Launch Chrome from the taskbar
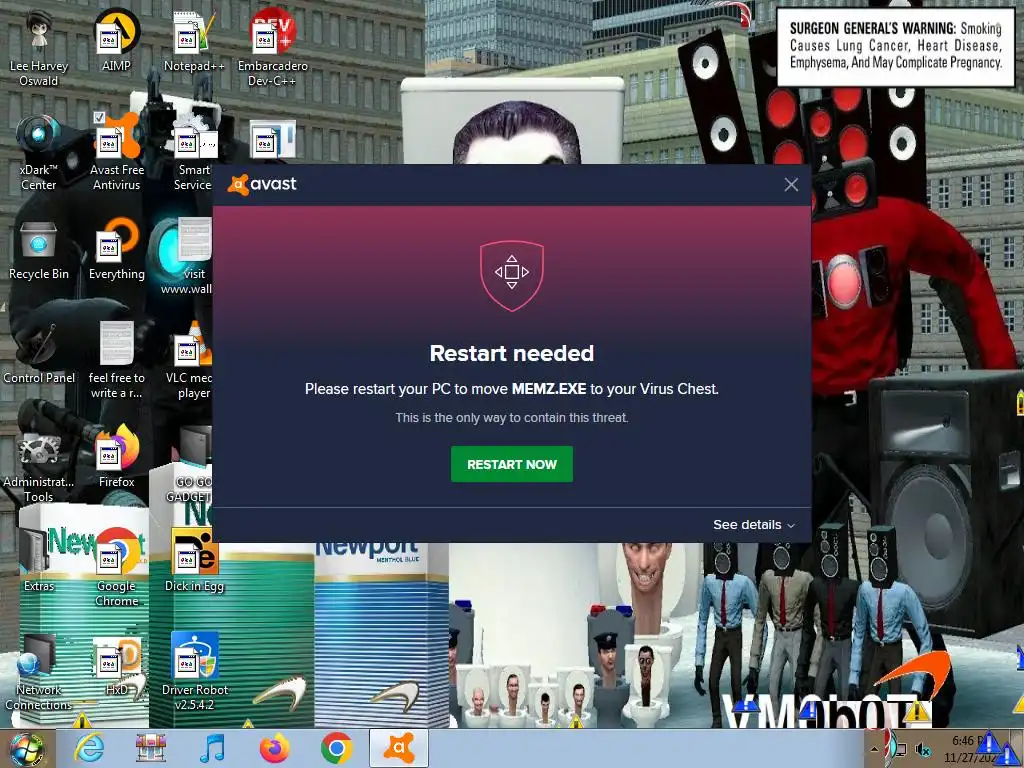Viewport: 1024px width, 768px height. pyautogui.click(x=336, y=749)
